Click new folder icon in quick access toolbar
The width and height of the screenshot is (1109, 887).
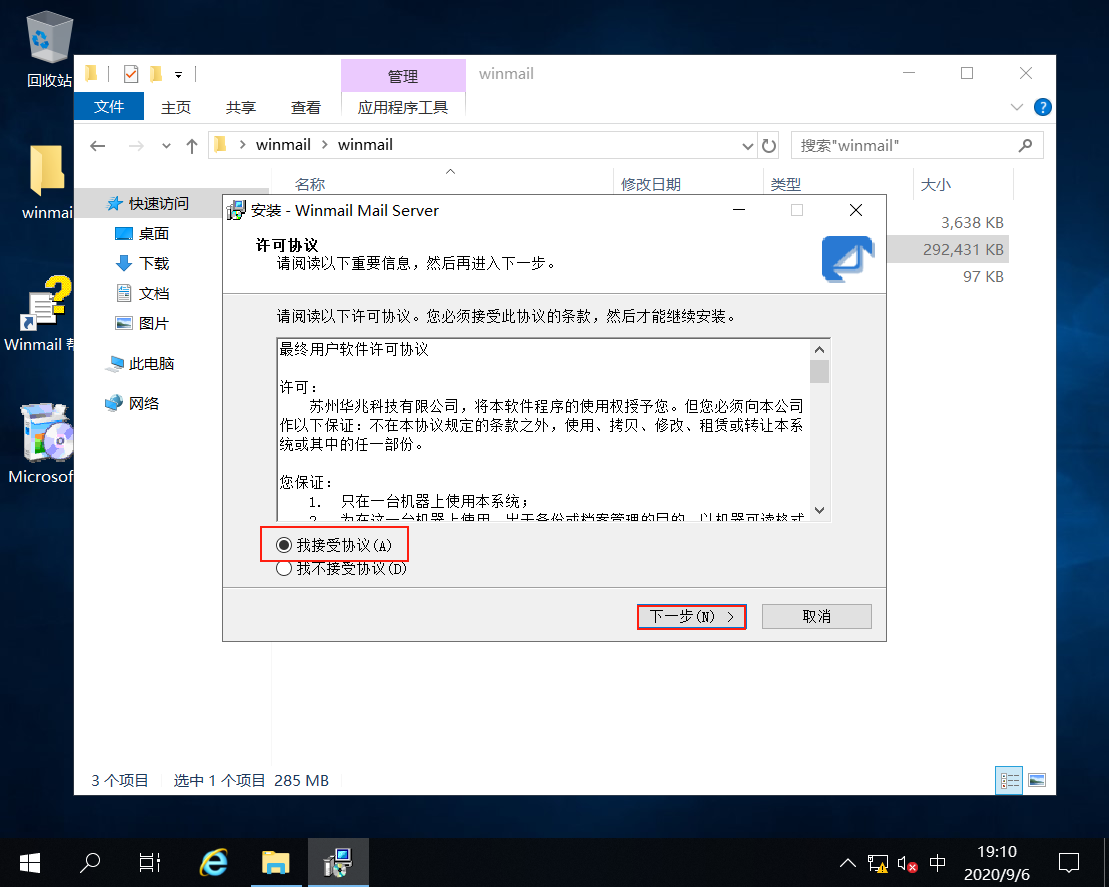point(156,74)
